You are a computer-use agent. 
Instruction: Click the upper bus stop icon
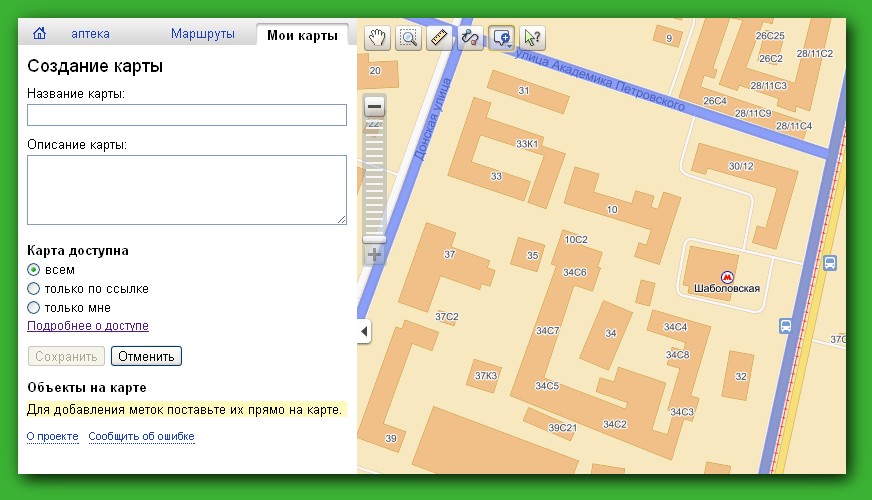(830, 263)
